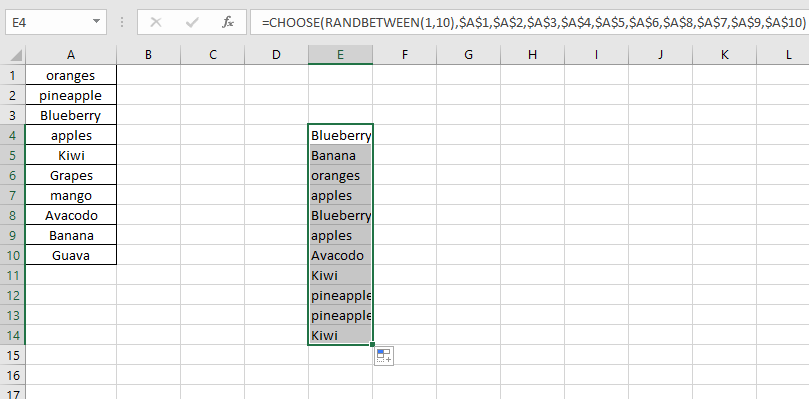Select column H header
This screenshot has height=399, width=809.
532,55
